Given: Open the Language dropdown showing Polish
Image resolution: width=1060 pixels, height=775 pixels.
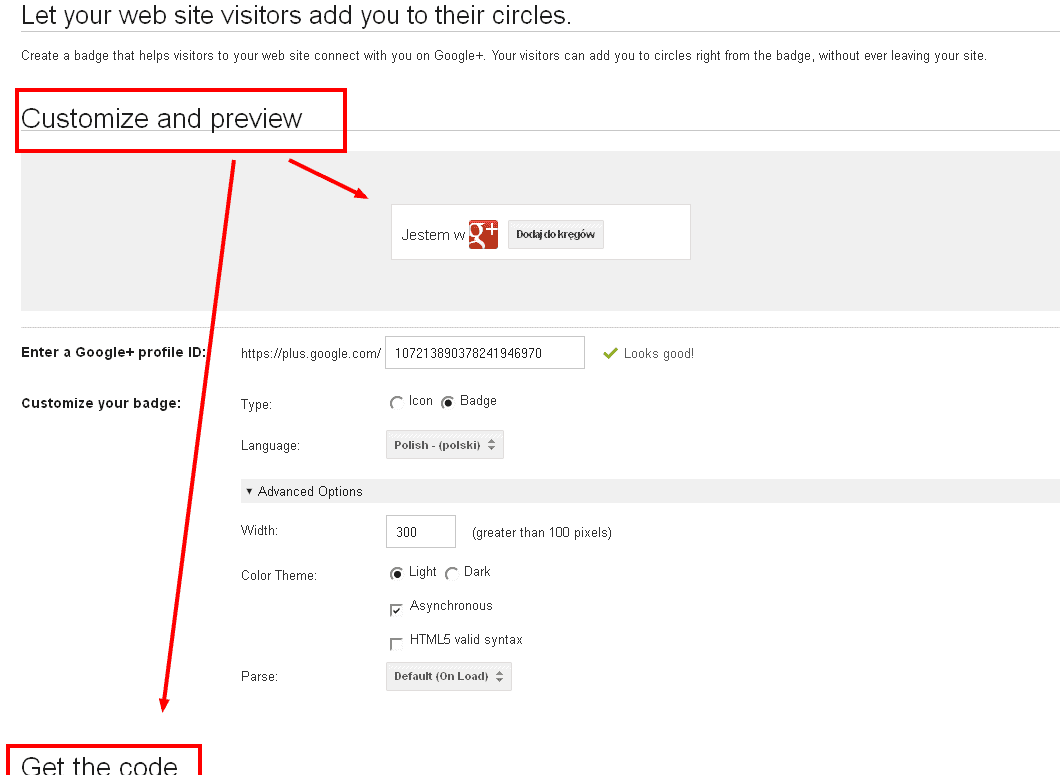Looking at the screenshot, I should (445, 445).
